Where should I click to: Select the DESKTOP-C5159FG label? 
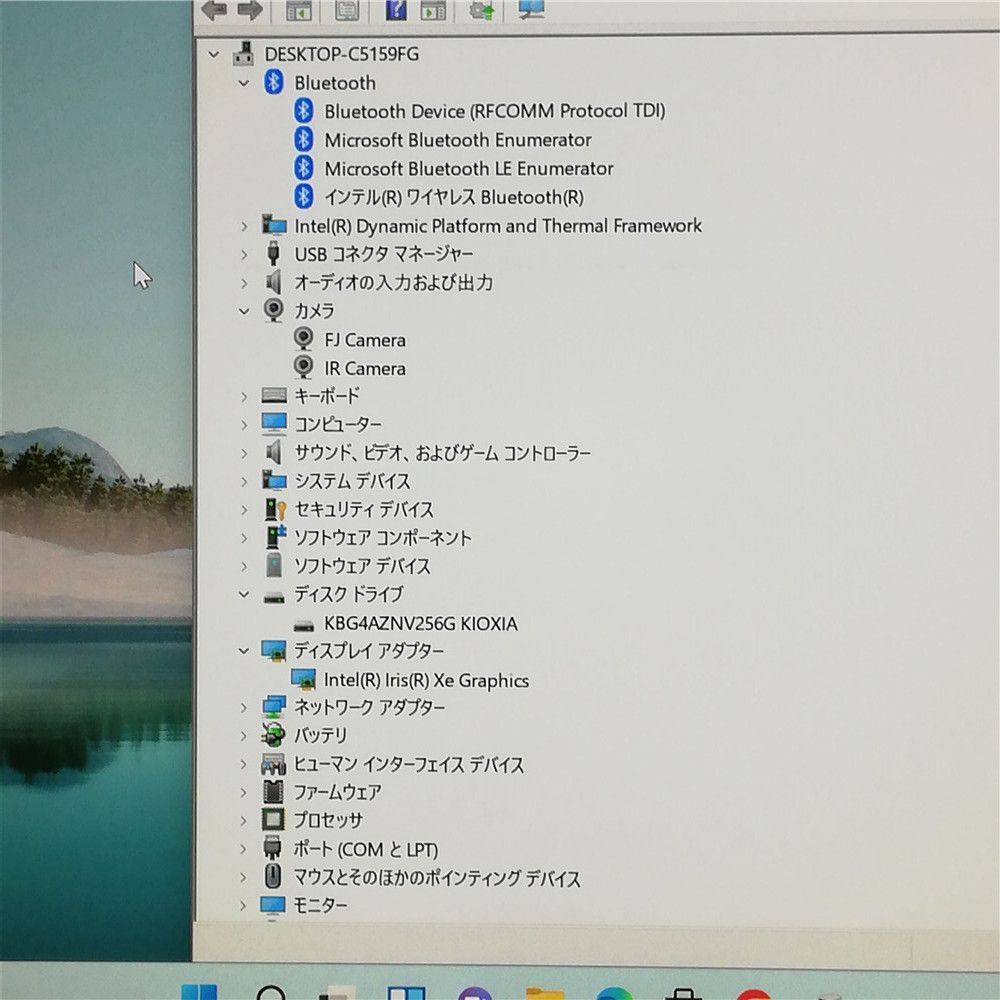tap(342, 54)
